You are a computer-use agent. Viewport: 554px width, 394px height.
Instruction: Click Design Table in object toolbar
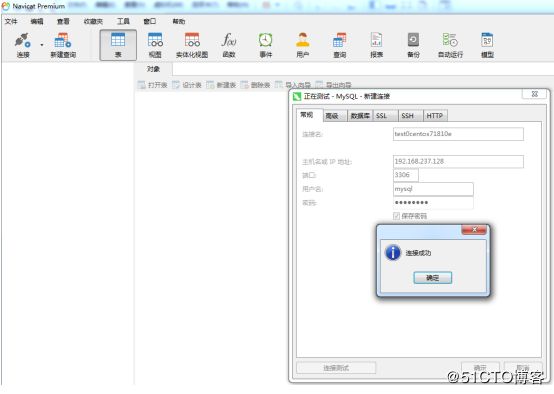pos(187,85)
